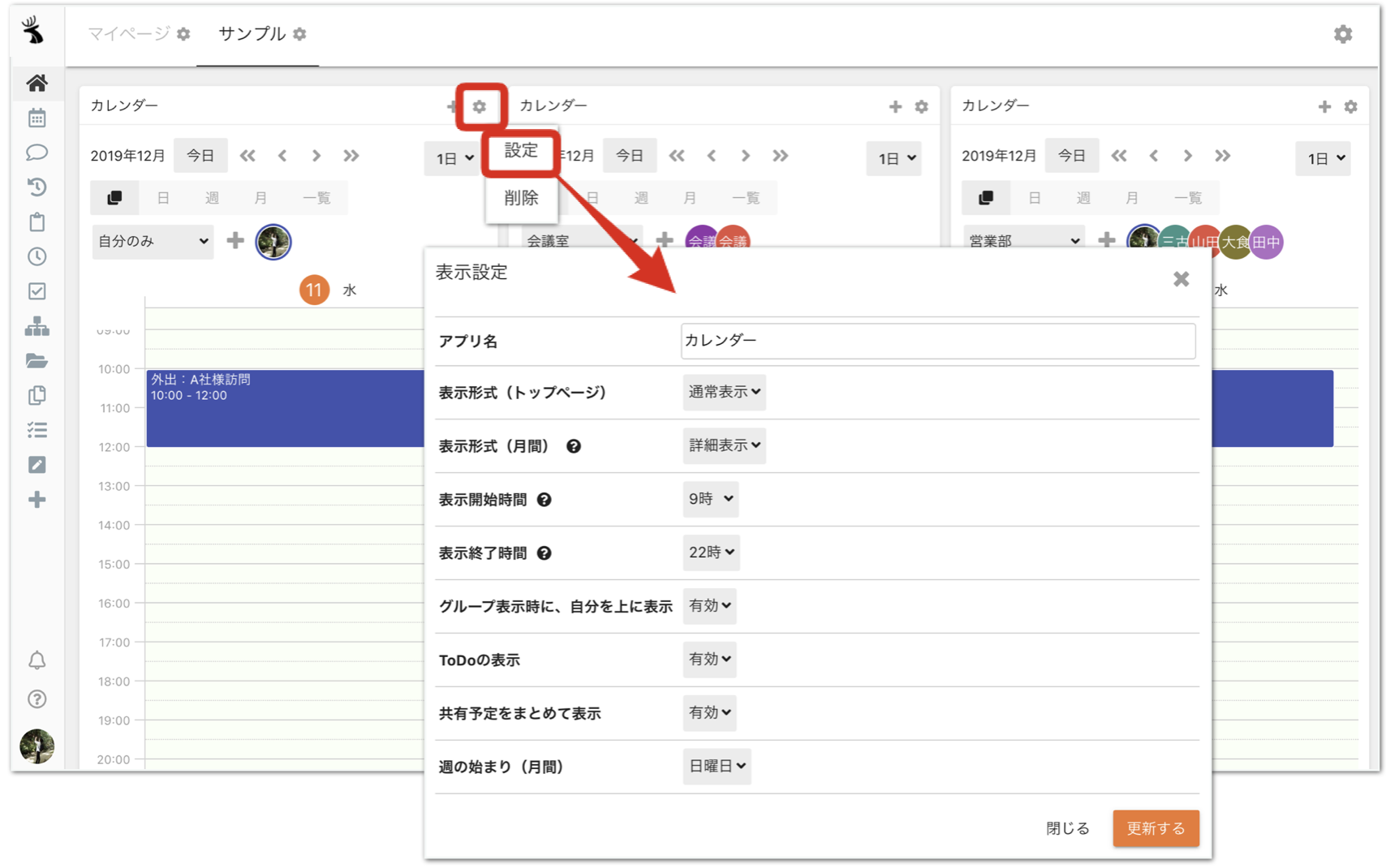Click the gear icon beside サンプル tab

coord(300,34)
